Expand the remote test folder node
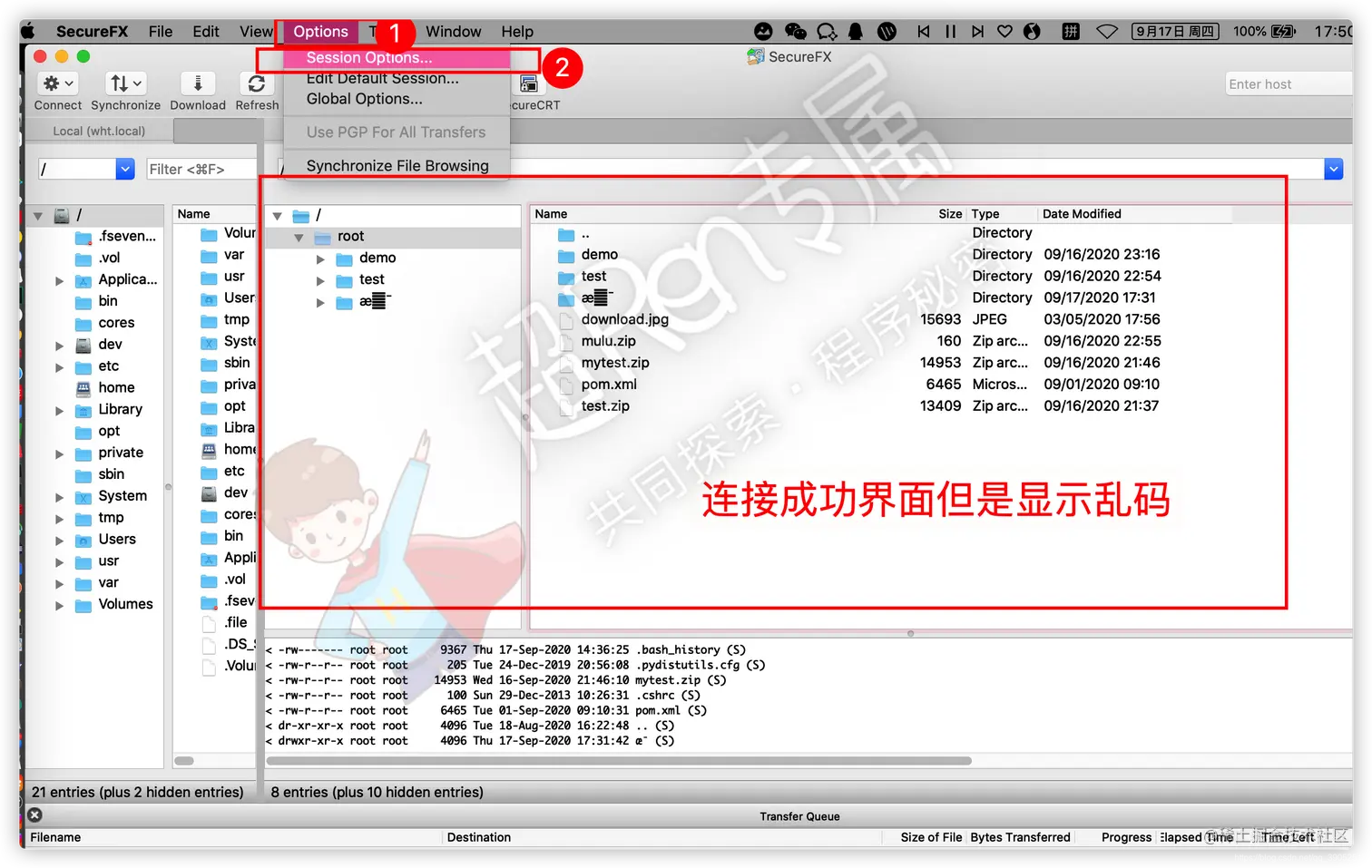 pos(320,281)
